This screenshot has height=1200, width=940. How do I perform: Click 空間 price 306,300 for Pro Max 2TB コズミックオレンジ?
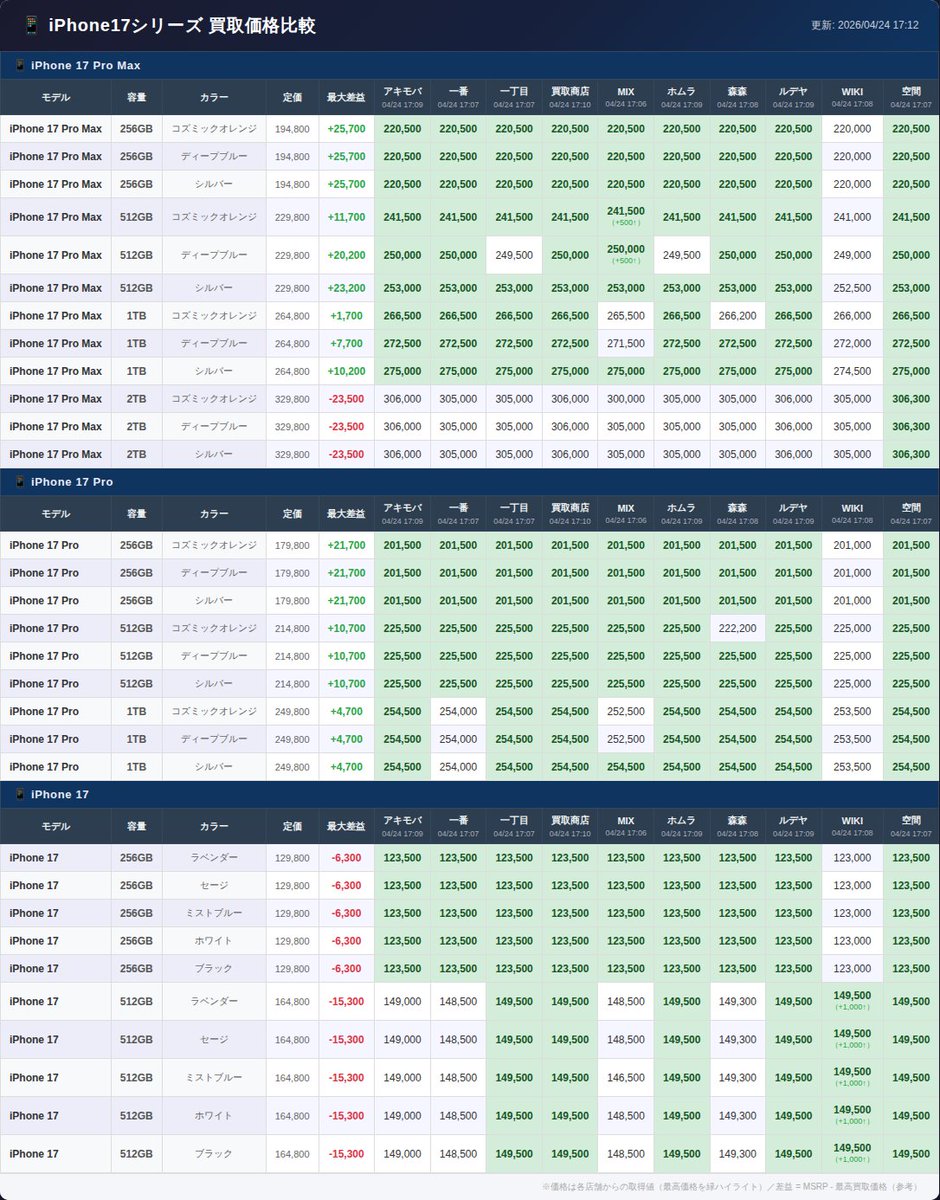pyautogui.click(x=911, y=399)
